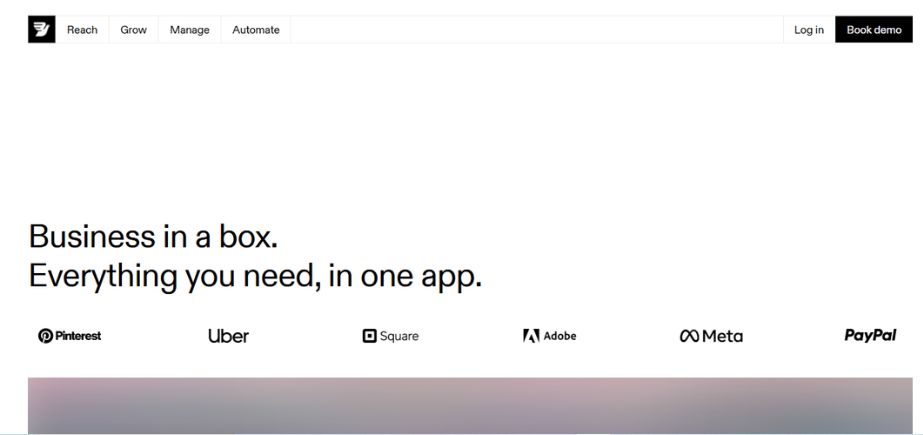
Task: Select the Uber logo
Action: [x=228, y=336]
